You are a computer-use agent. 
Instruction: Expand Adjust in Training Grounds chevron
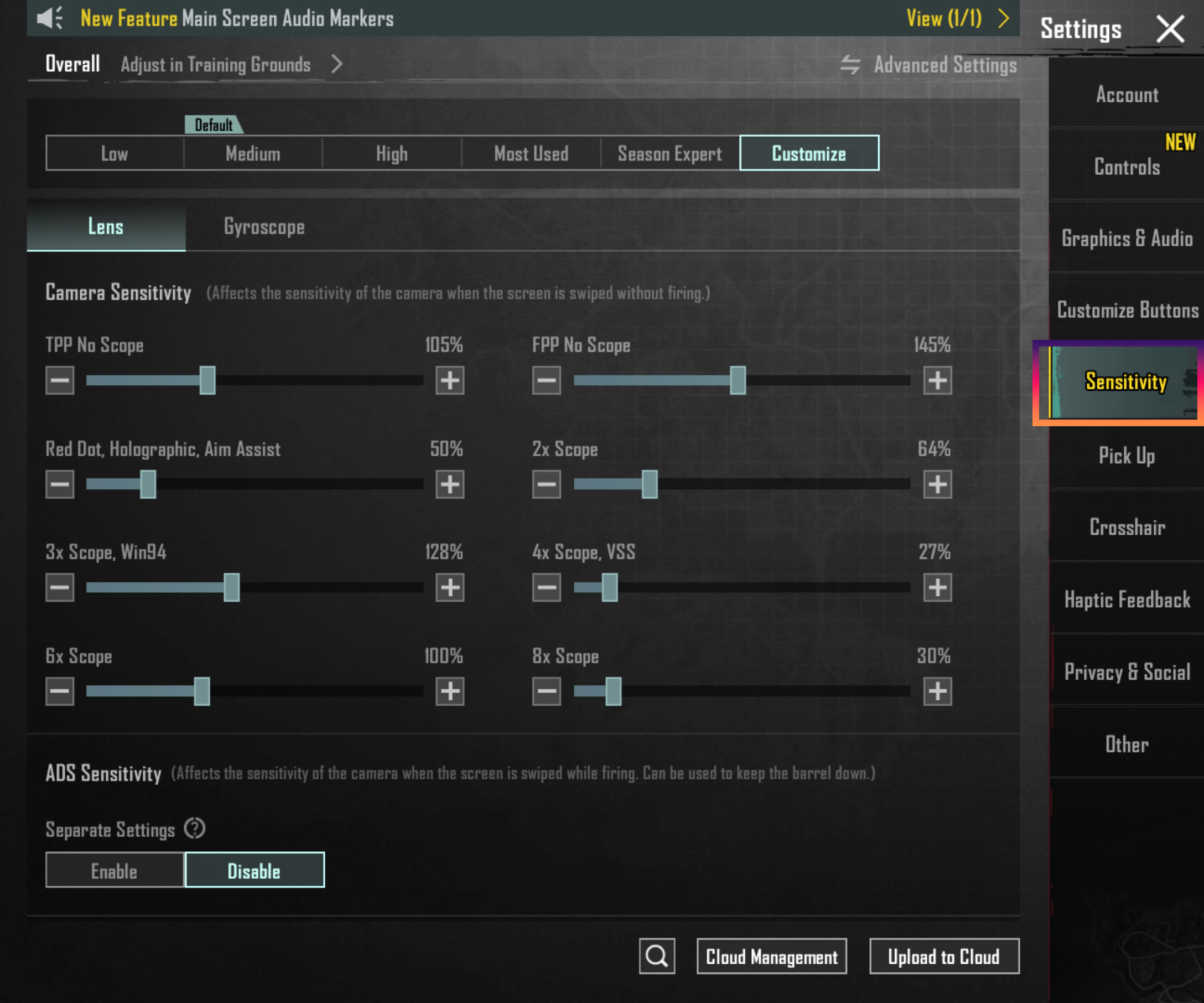point(337,64)
